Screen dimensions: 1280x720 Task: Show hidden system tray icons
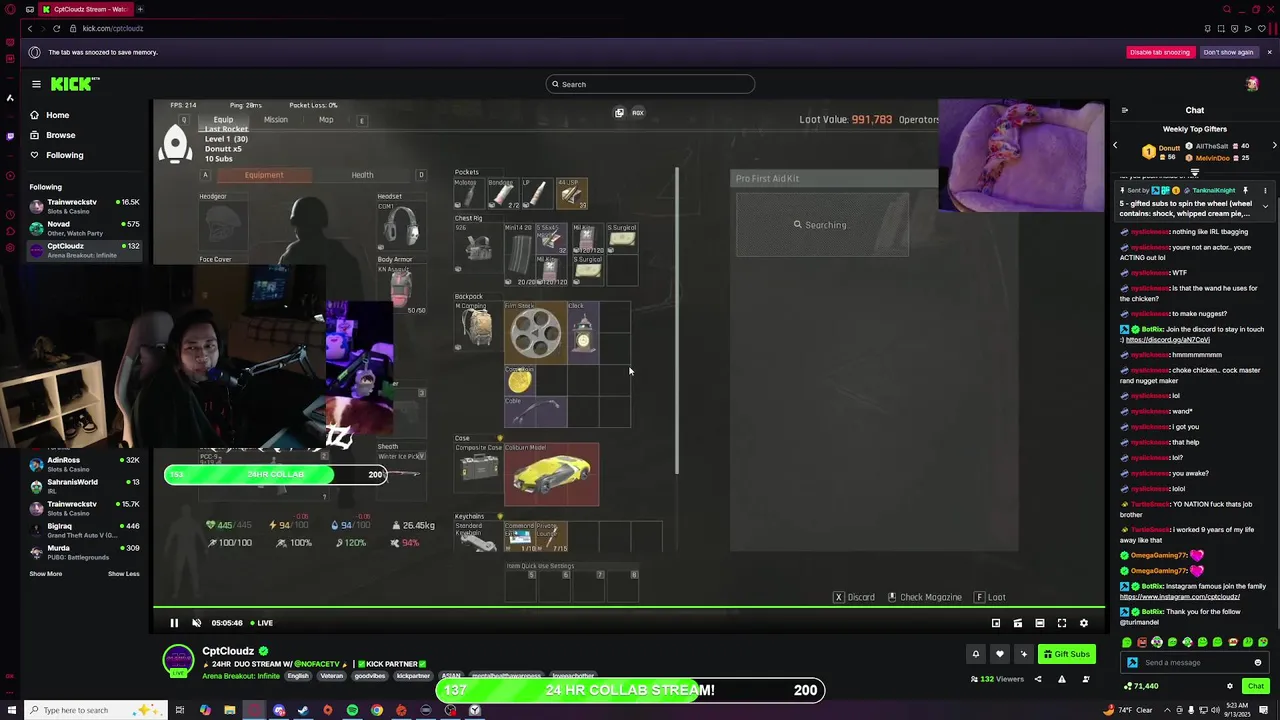pos(1166,710)
